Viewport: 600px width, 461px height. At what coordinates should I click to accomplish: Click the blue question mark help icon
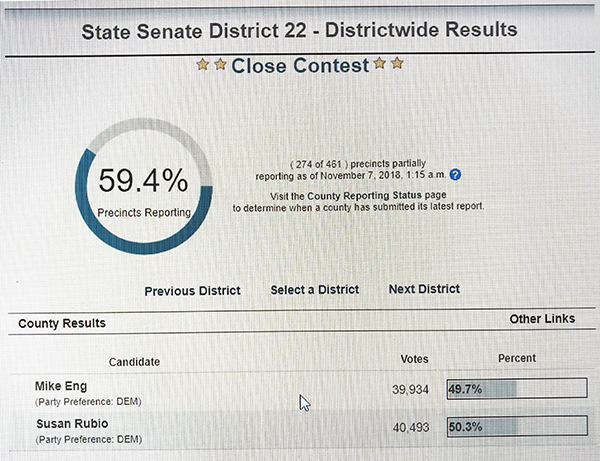point(455,175)
